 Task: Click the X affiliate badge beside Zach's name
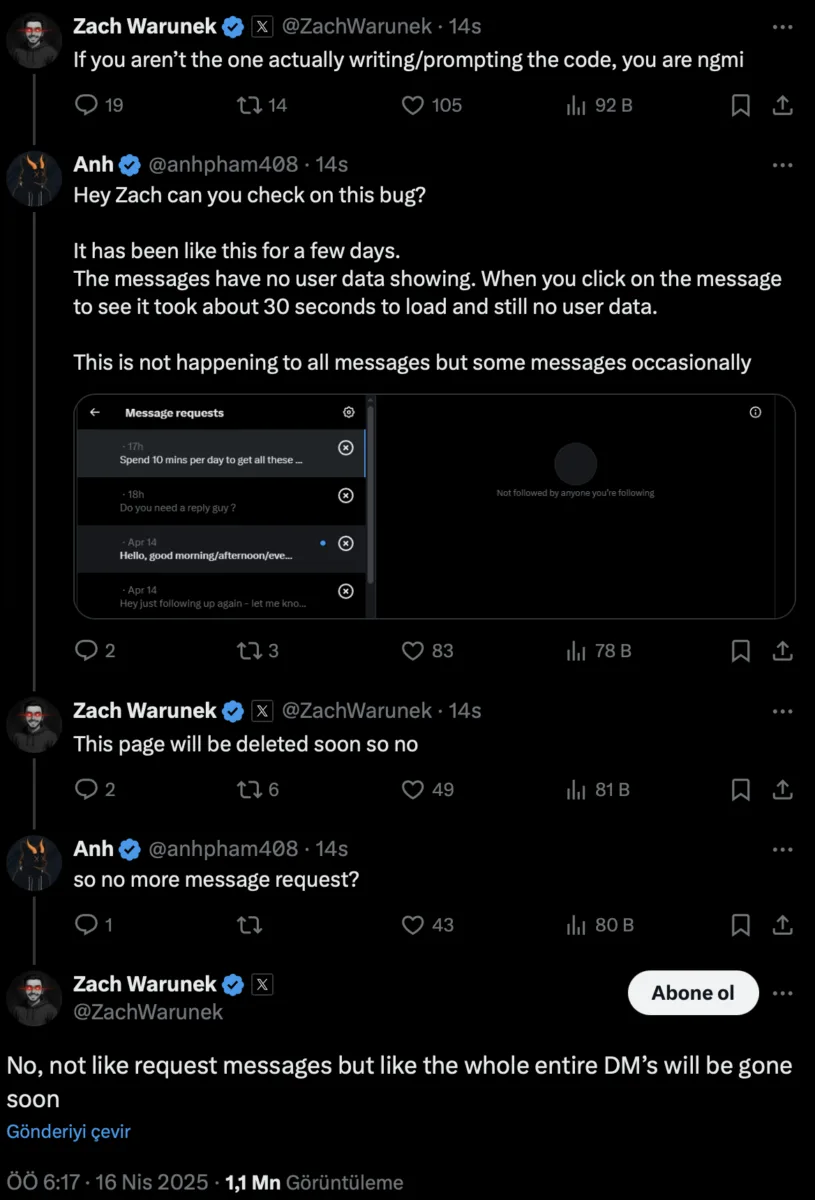click(262, 986)
